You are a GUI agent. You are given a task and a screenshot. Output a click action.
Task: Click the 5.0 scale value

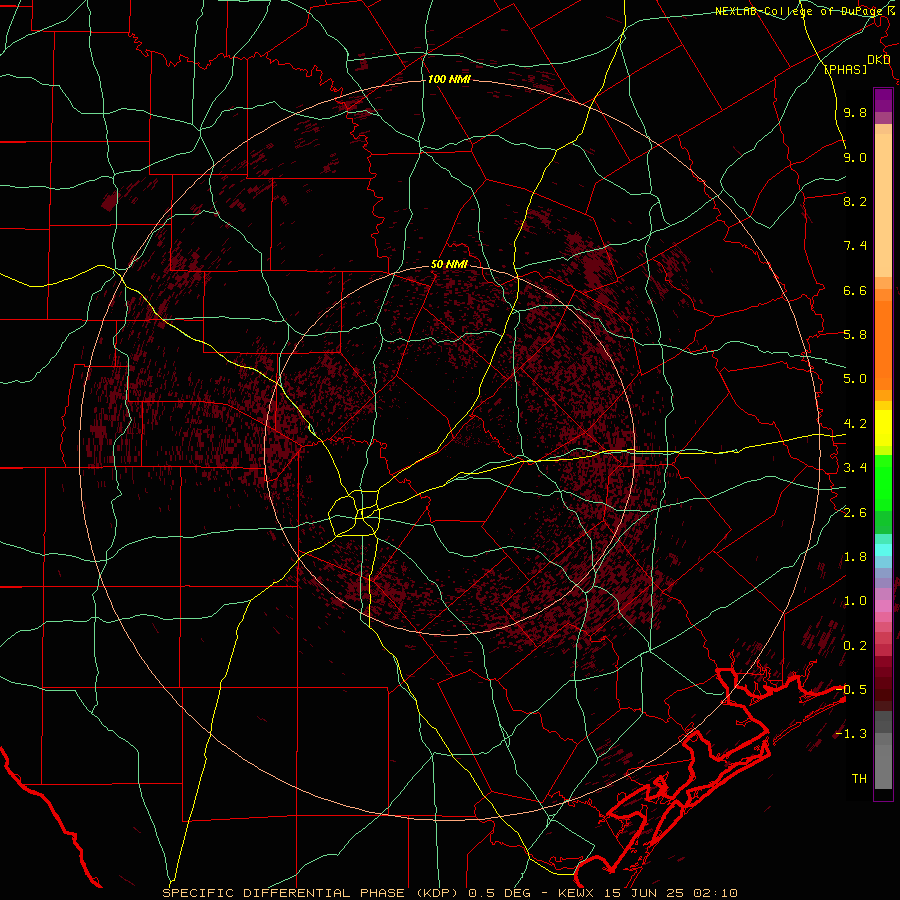(855, 379)
